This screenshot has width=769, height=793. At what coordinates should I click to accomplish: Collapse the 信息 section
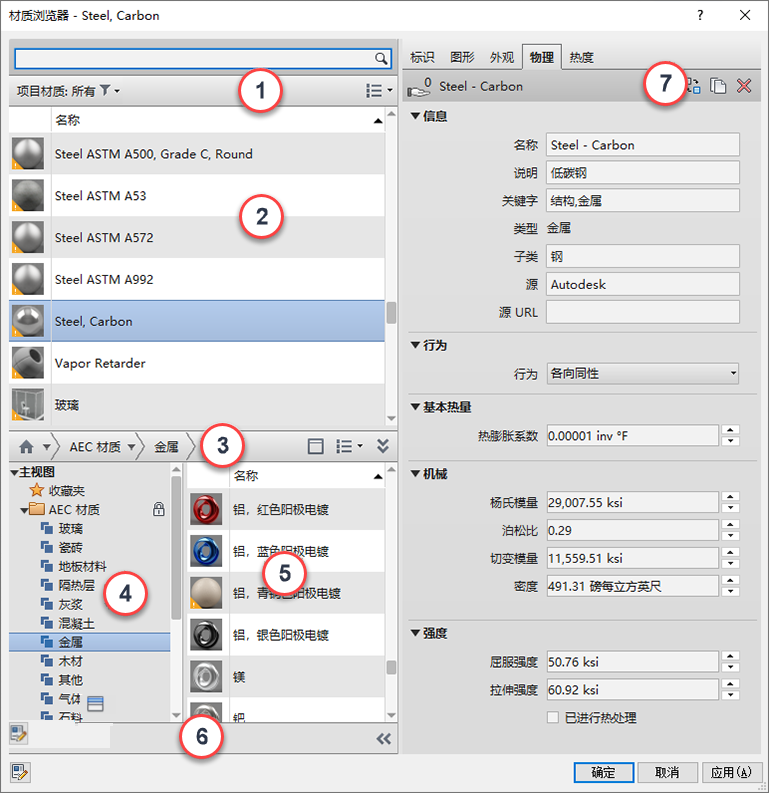pyautogui.click(x=415, y=116)
